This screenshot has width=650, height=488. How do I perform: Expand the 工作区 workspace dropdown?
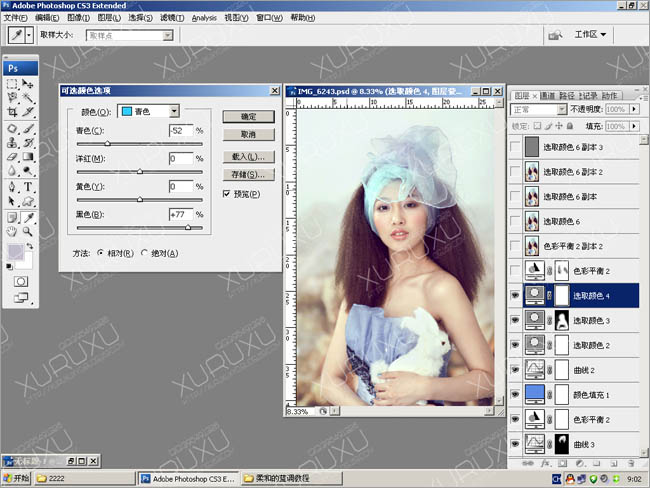[x=591, y=35]
